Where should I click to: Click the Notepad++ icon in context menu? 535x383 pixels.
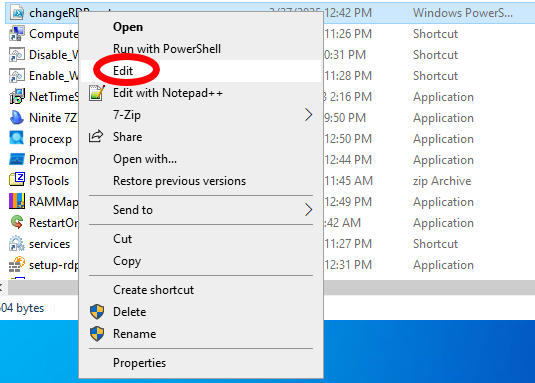tap(97, 93)
